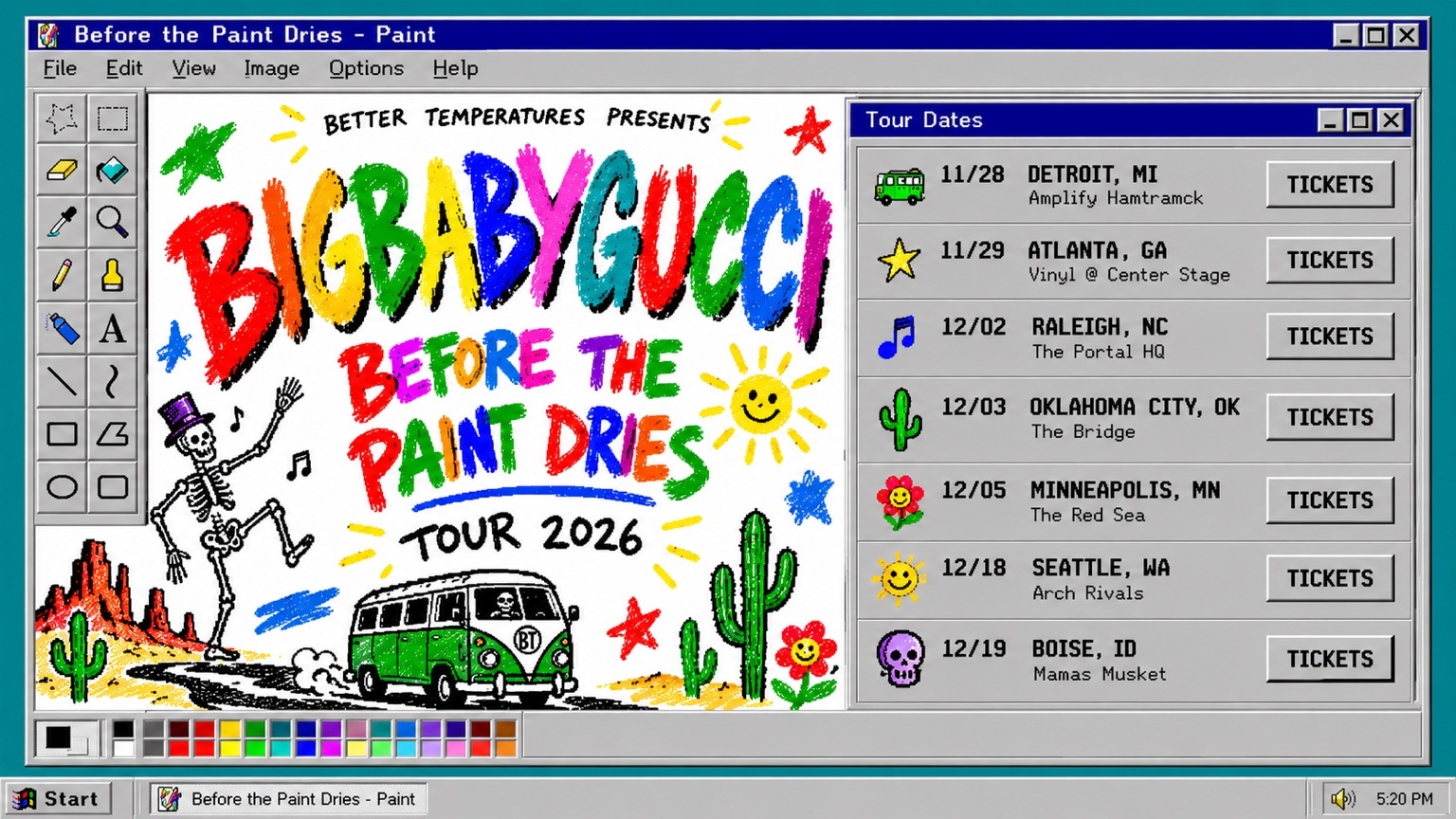Get TICKETS for Detroit, MI
This screenshot has height=819, width=1456.
pos(1330,184)
